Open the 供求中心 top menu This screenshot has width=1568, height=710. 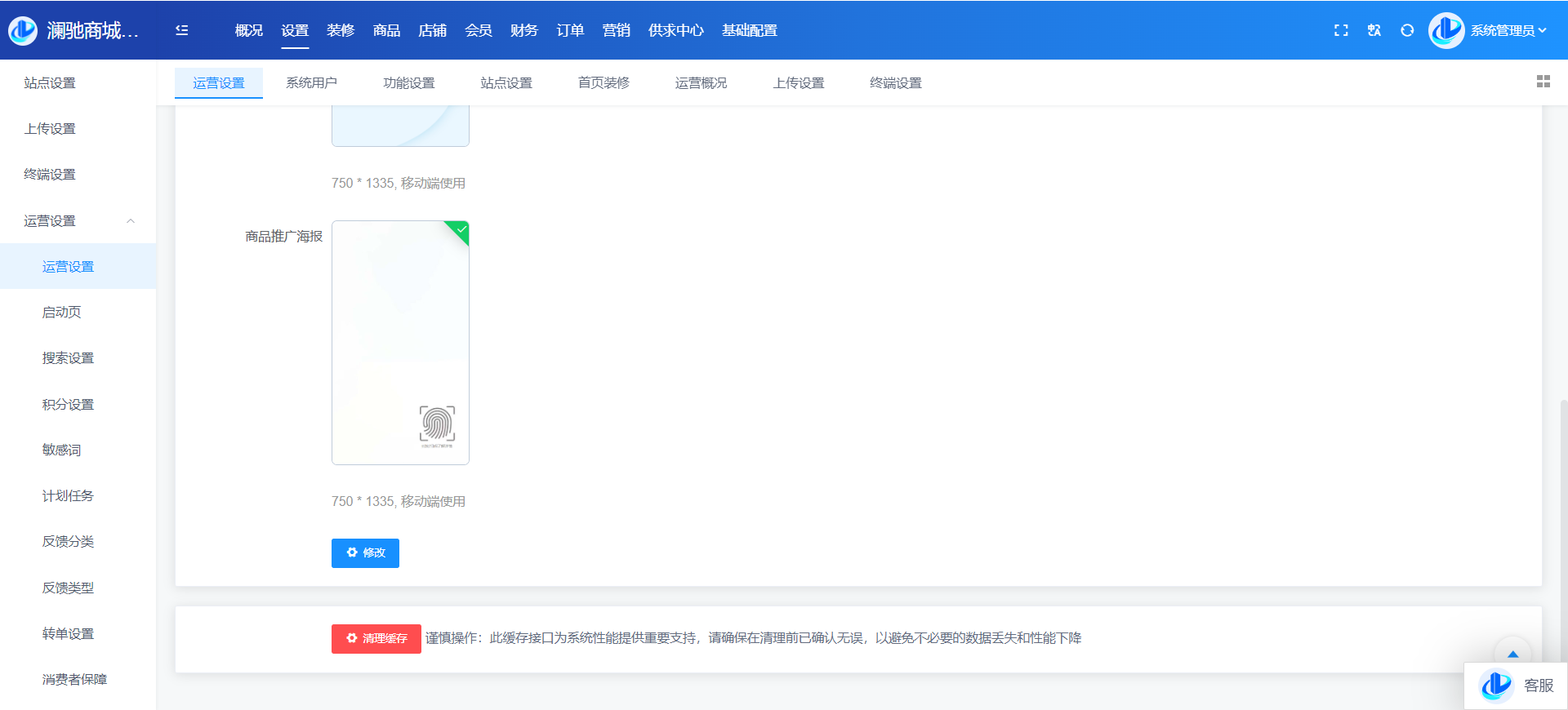(x=675, y=30)
